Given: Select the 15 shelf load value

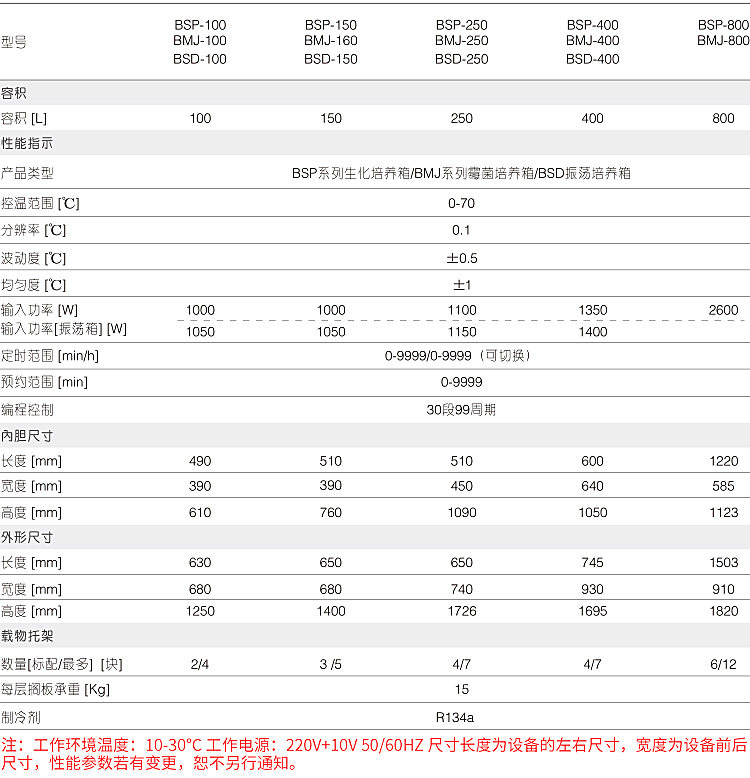Looking at the screenshot, I should pyautogui.click(x=461, y=689).
